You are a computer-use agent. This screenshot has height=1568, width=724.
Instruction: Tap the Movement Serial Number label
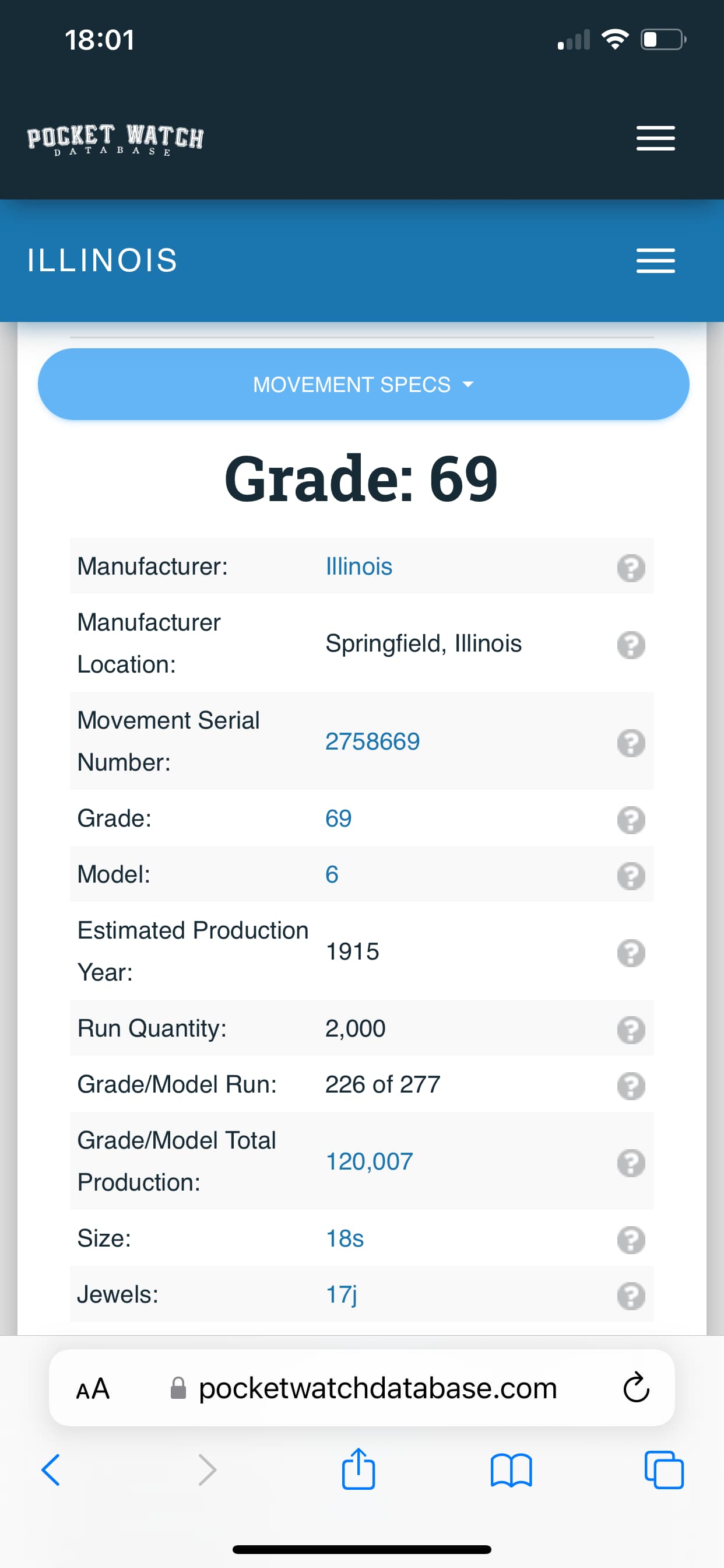click(168, 741)
